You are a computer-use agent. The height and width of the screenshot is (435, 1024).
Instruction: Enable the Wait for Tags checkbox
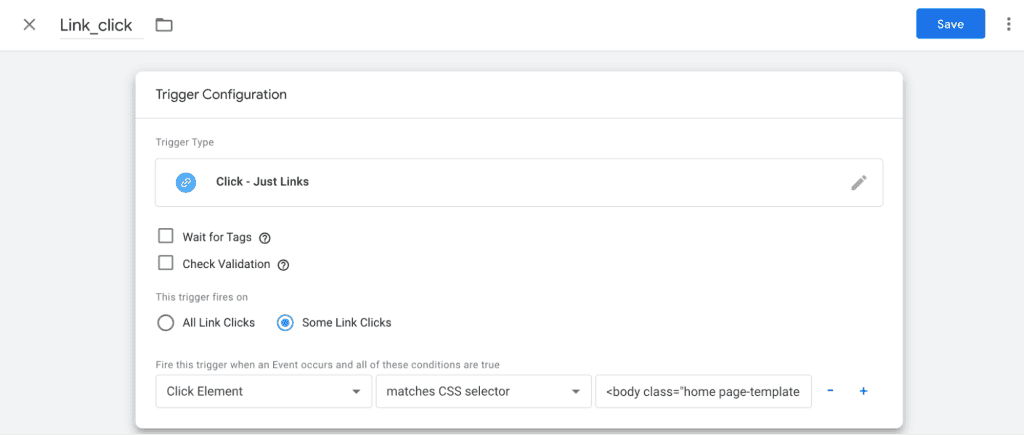166,237
